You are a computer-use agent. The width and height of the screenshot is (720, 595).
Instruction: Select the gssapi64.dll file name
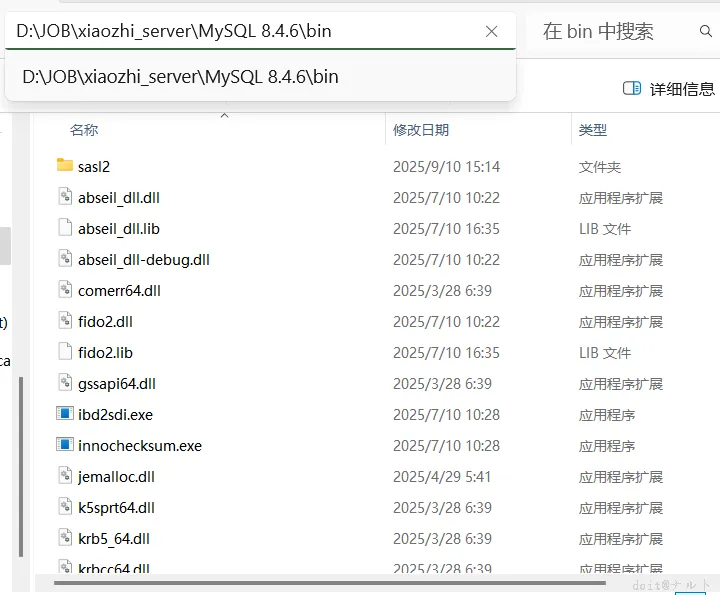click(x=117, y=384)
